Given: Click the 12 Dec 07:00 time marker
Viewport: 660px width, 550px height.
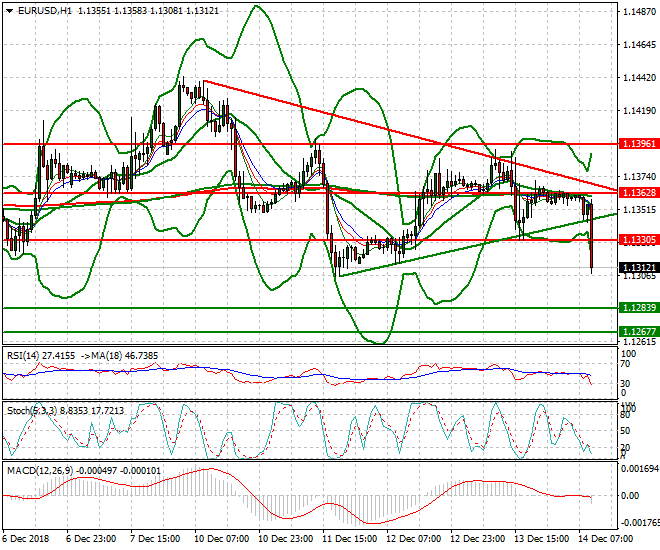Looking at the screenshot, I should click(412, 540).
